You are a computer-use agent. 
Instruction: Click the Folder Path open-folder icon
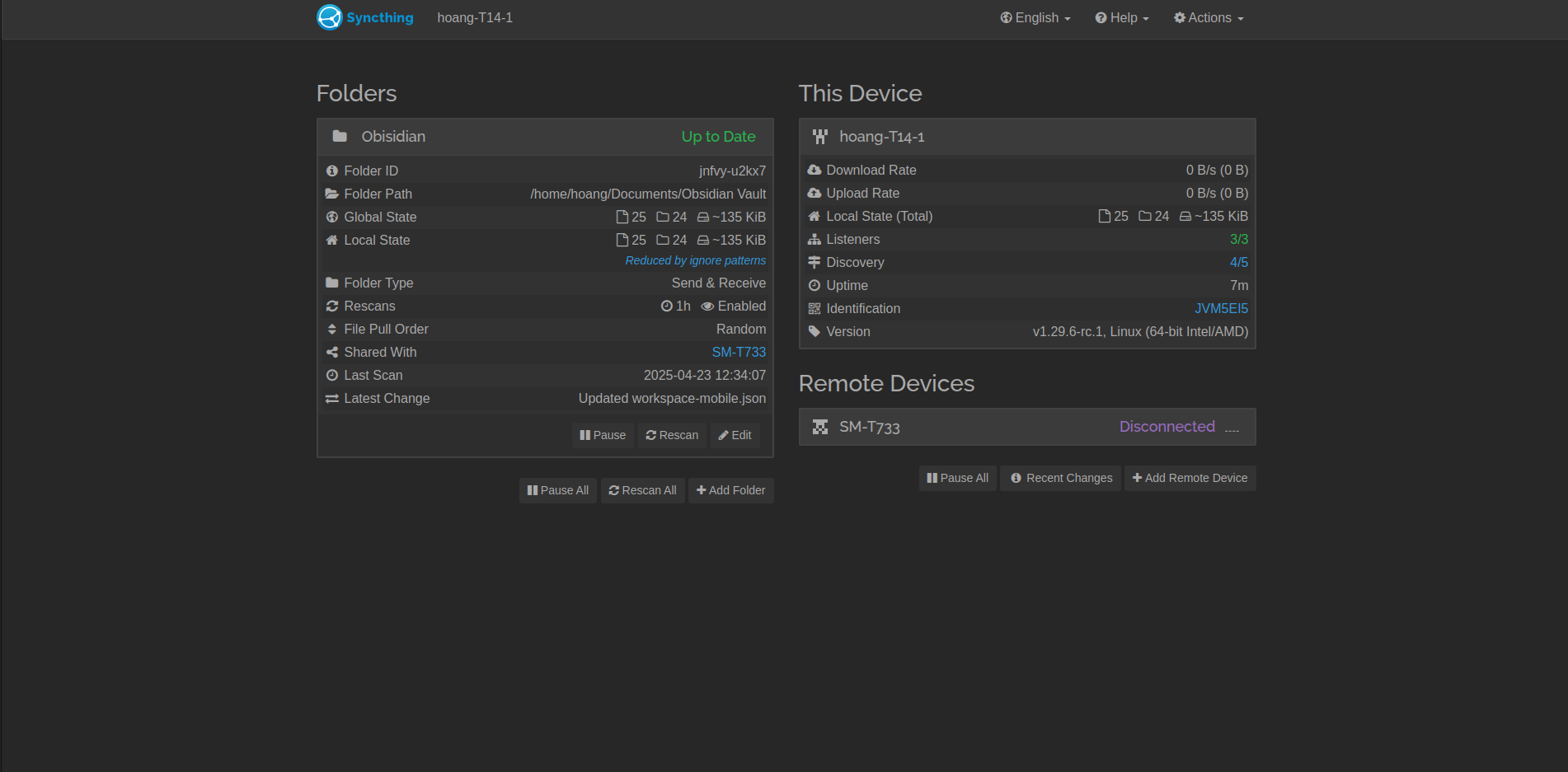[332, 194]
